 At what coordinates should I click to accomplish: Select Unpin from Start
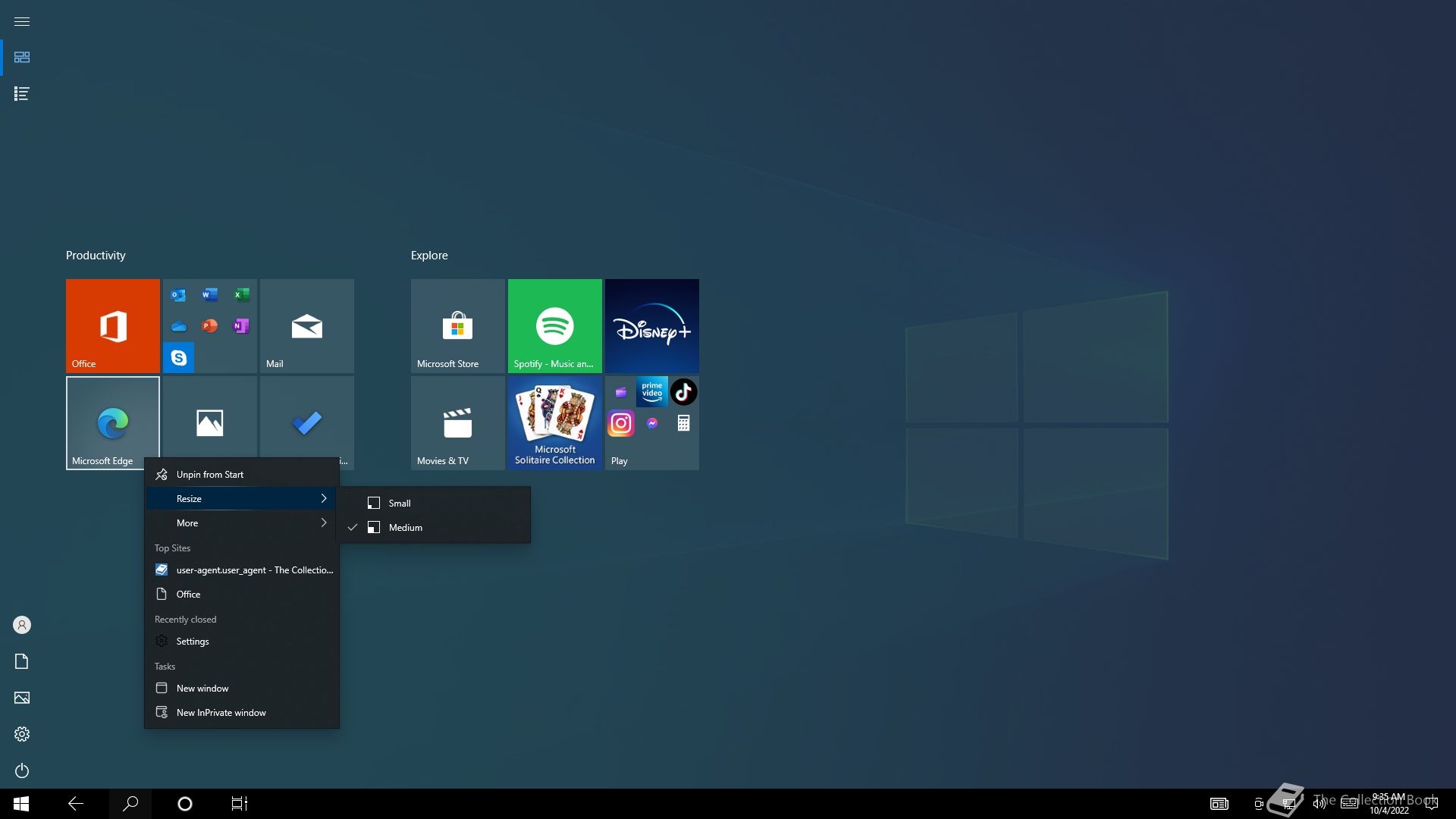pos(242,475)
